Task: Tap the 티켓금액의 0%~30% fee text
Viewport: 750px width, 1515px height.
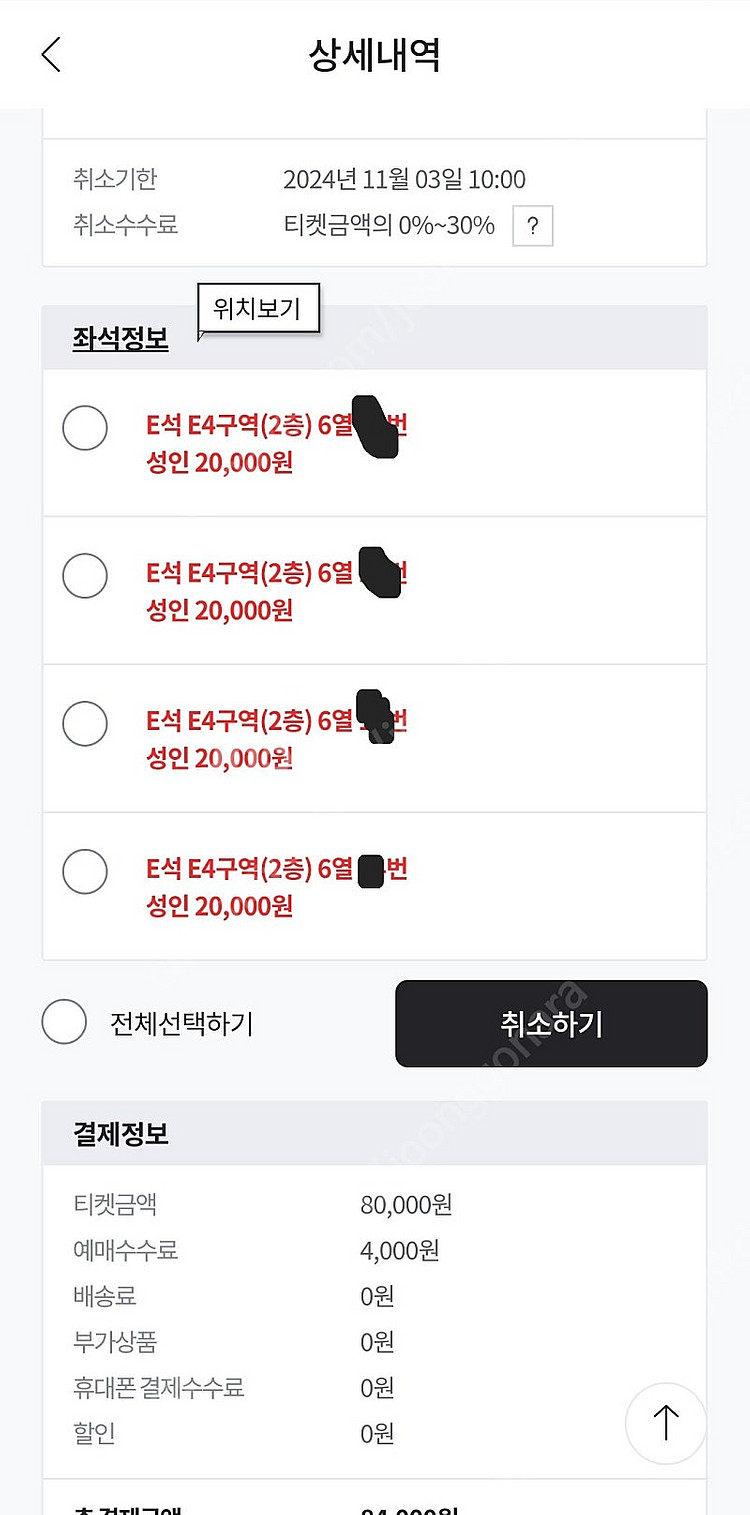Action: (x=389, y=226)
